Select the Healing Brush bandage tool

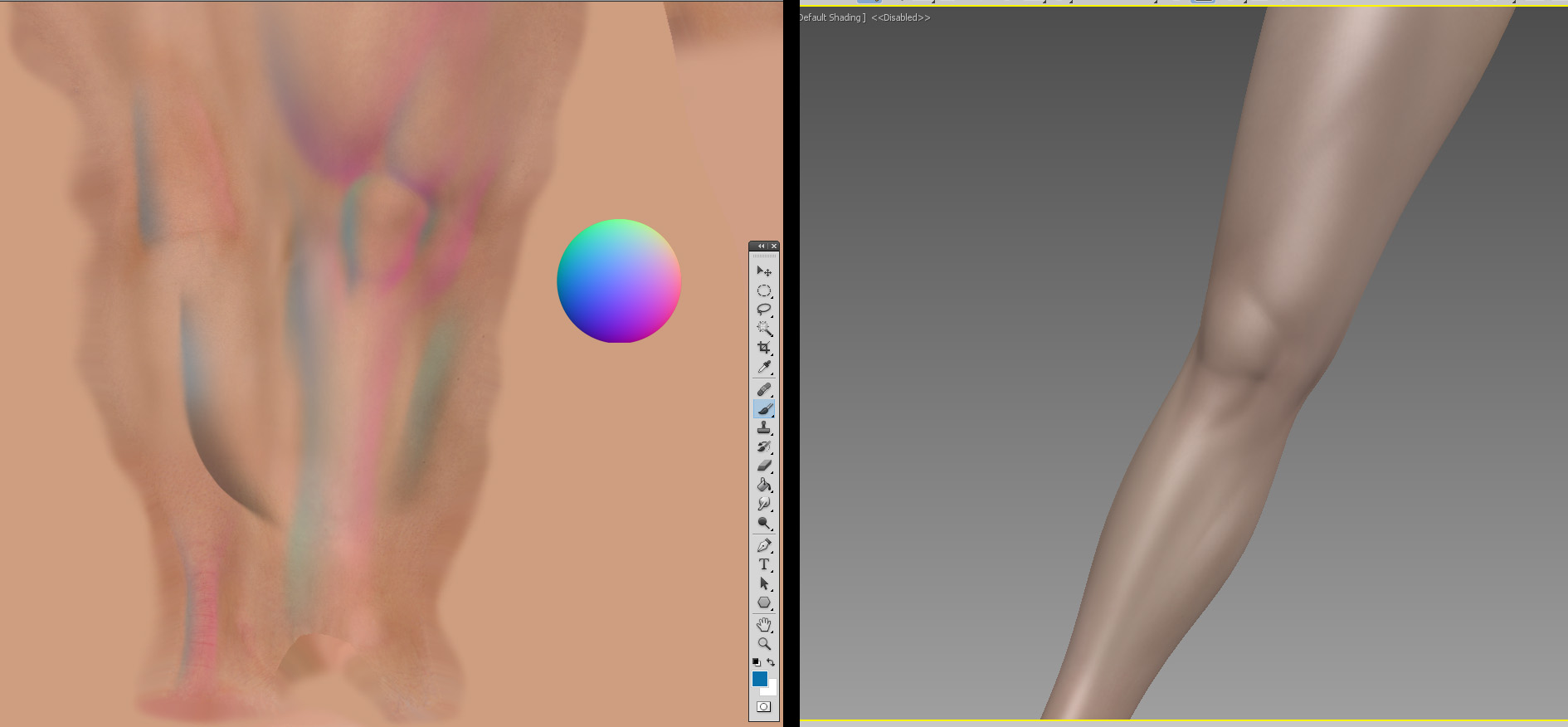tap(764, 389)
